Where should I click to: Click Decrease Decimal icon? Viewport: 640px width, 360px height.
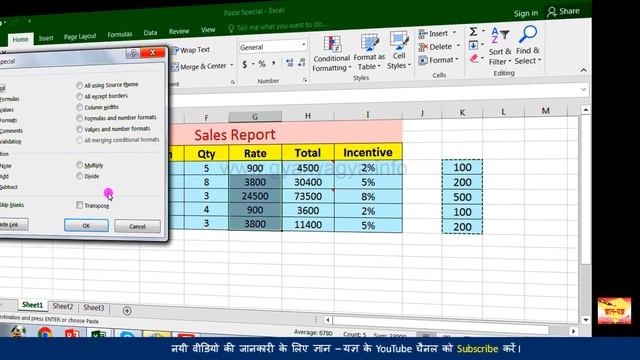point(302,62)
